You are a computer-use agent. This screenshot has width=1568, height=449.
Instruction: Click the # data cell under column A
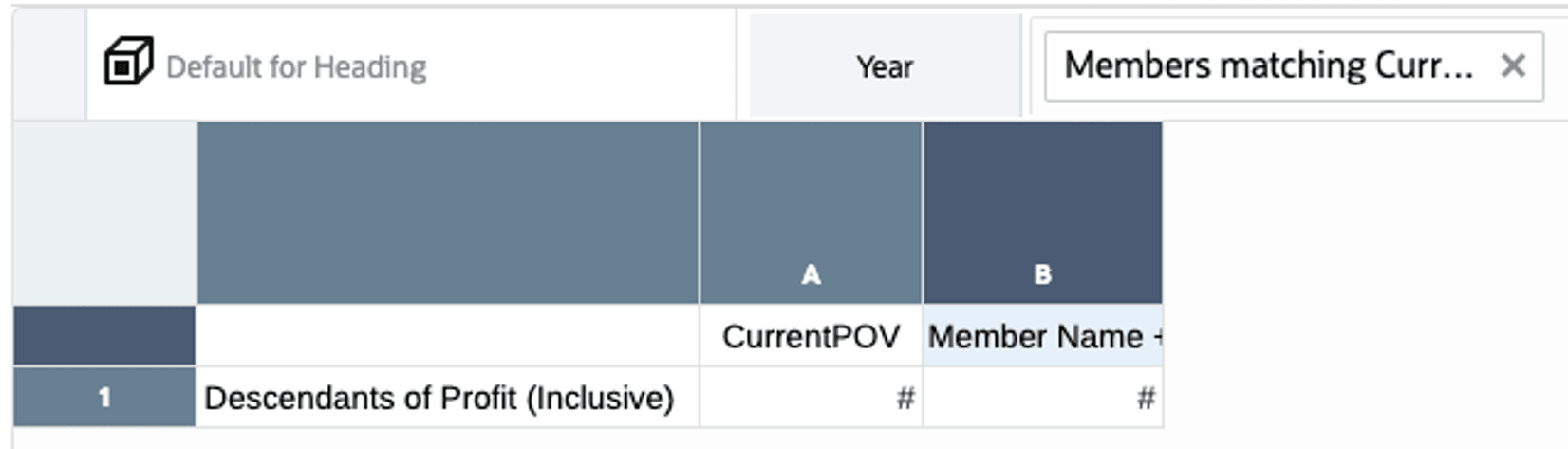811,397
